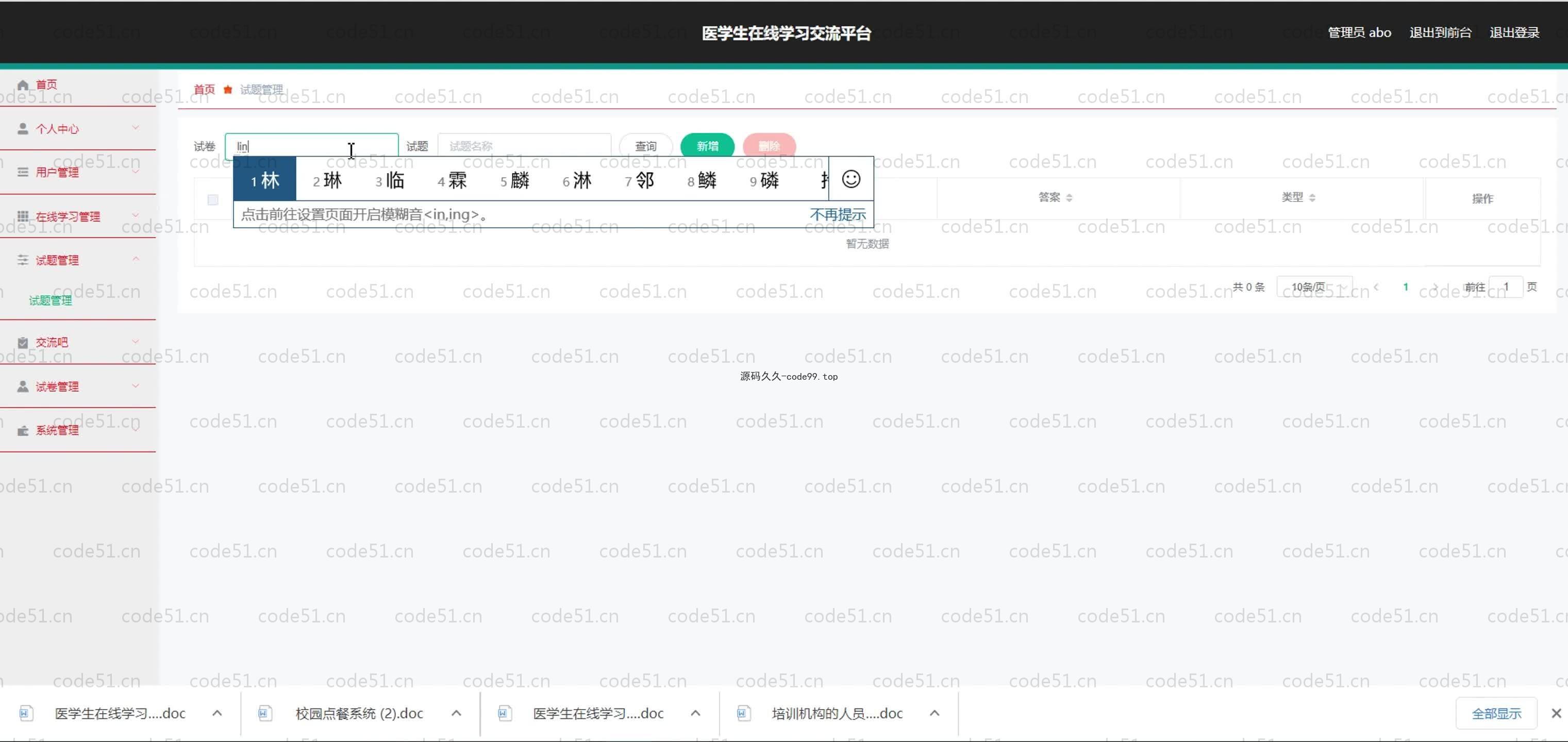Expand the 个人中心 menu chevron
The image size is (1568, 742).
136,127
